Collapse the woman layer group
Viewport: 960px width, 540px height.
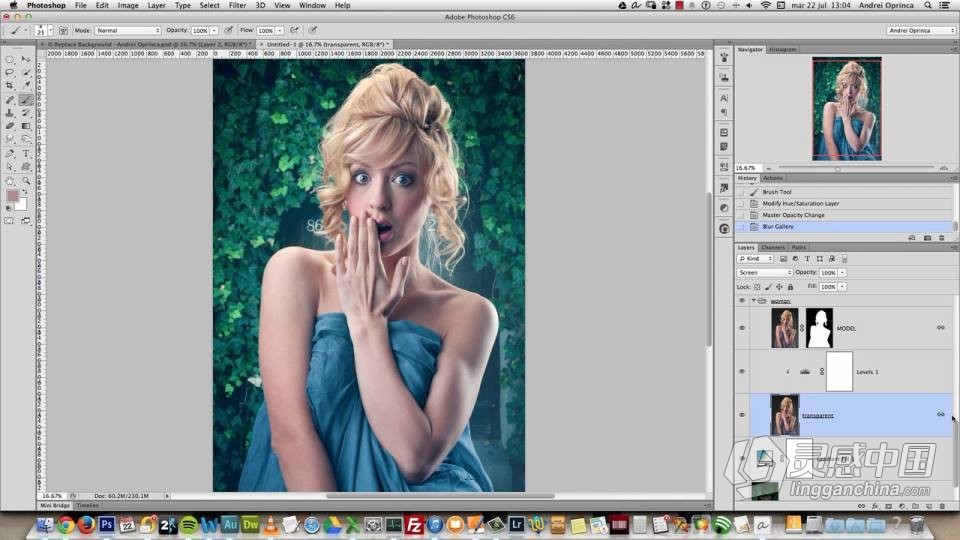pyautogui.click(x=753, y=301)
